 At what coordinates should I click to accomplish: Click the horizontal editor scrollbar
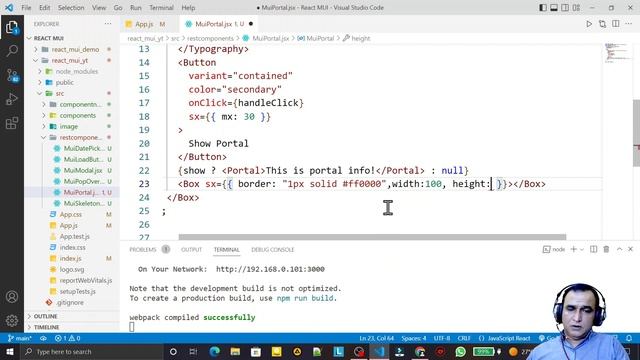click(x=372, y=237)
